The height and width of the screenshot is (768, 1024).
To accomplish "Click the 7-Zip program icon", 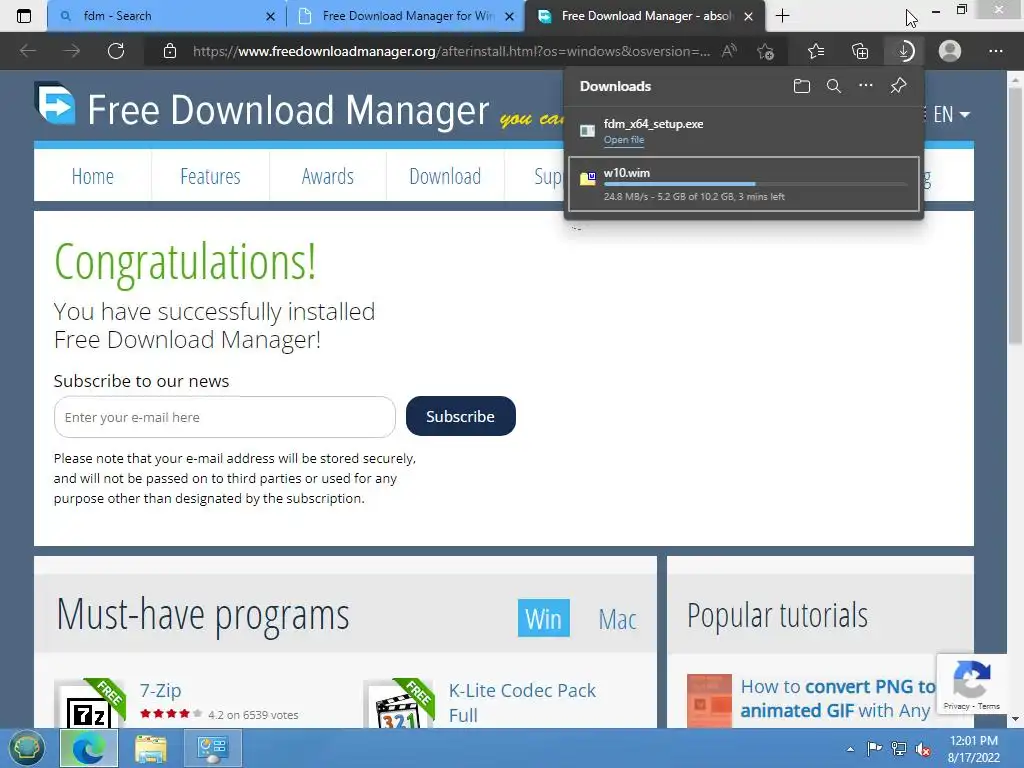I will click(x=89, y=703).
